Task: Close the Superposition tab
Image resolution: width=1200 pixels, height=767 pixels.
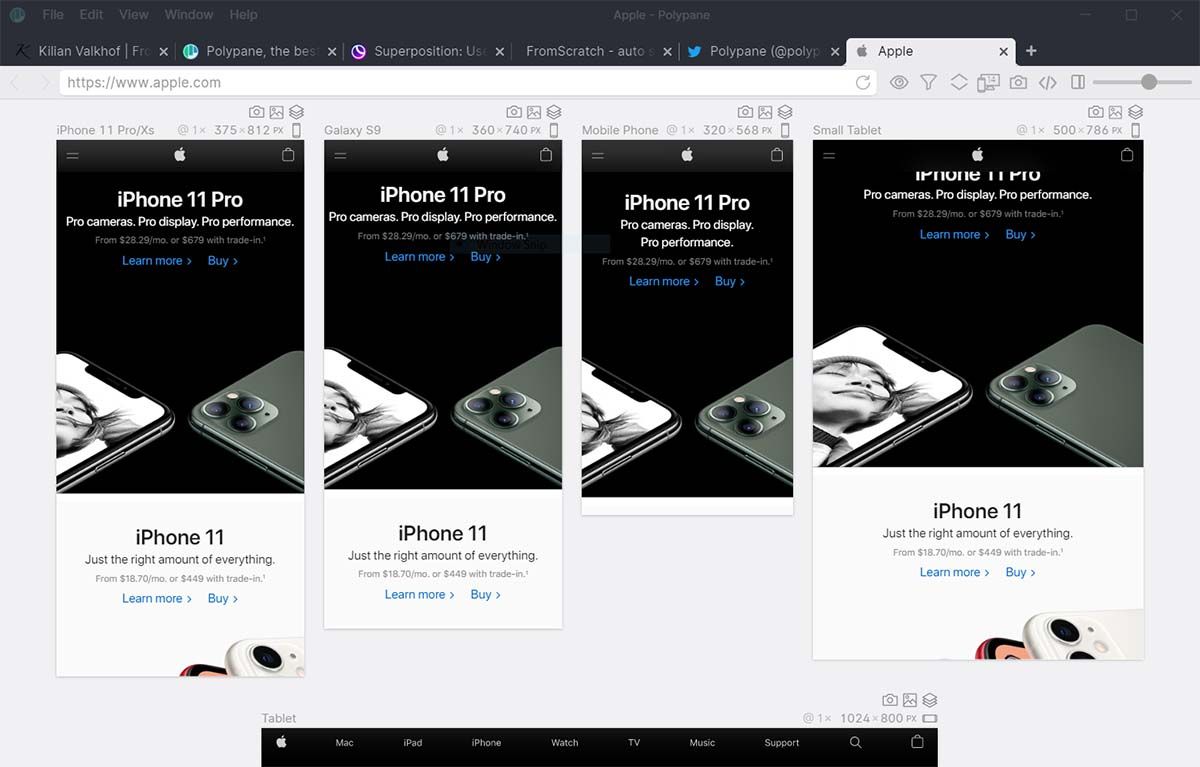Action: tap(498, 51)
